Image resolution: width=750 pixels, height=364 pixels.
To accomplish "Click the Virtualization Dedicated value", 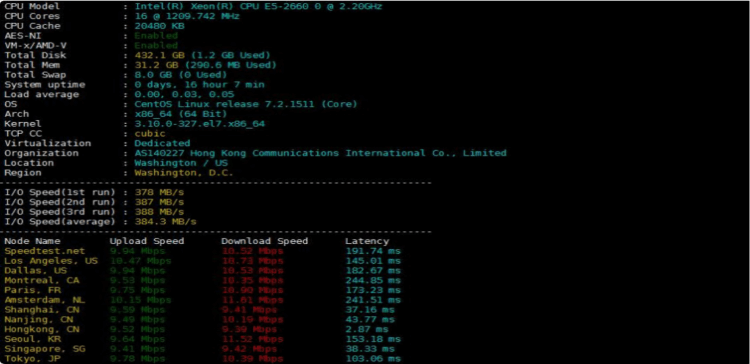I will (162, 143).
